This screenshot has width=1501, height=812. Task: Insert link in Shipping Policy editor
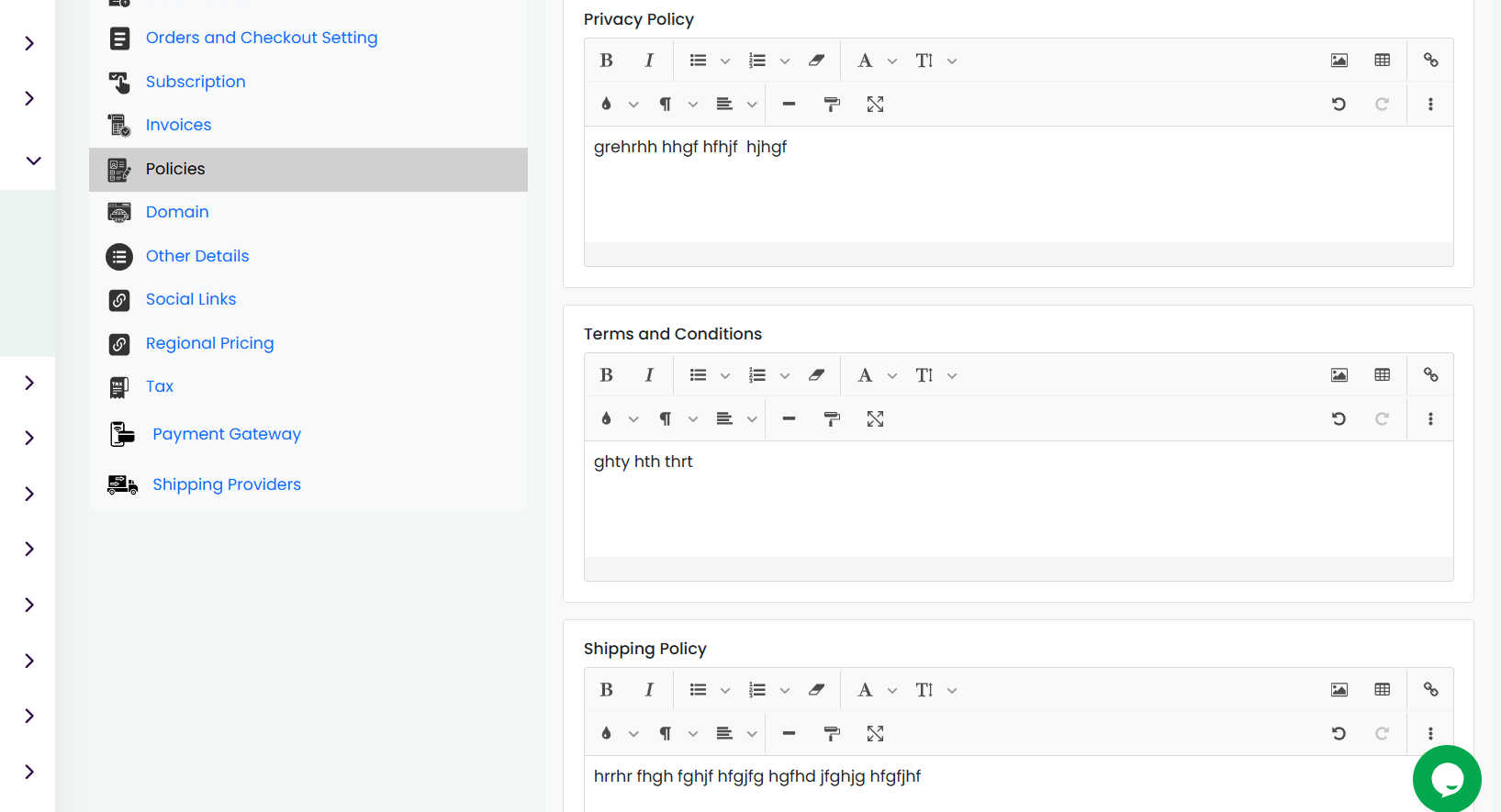[1430, 690]
